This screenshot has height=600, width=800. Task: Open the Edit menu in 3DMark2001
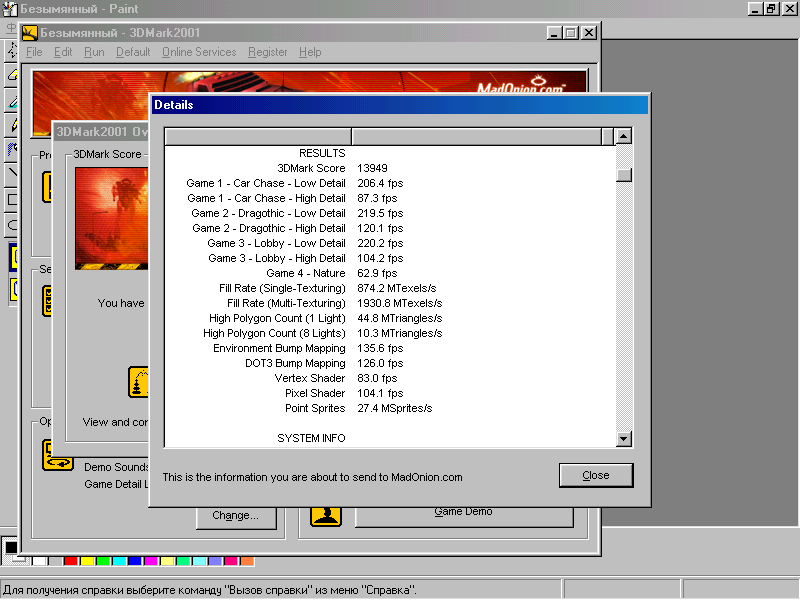tap(63, 52)
